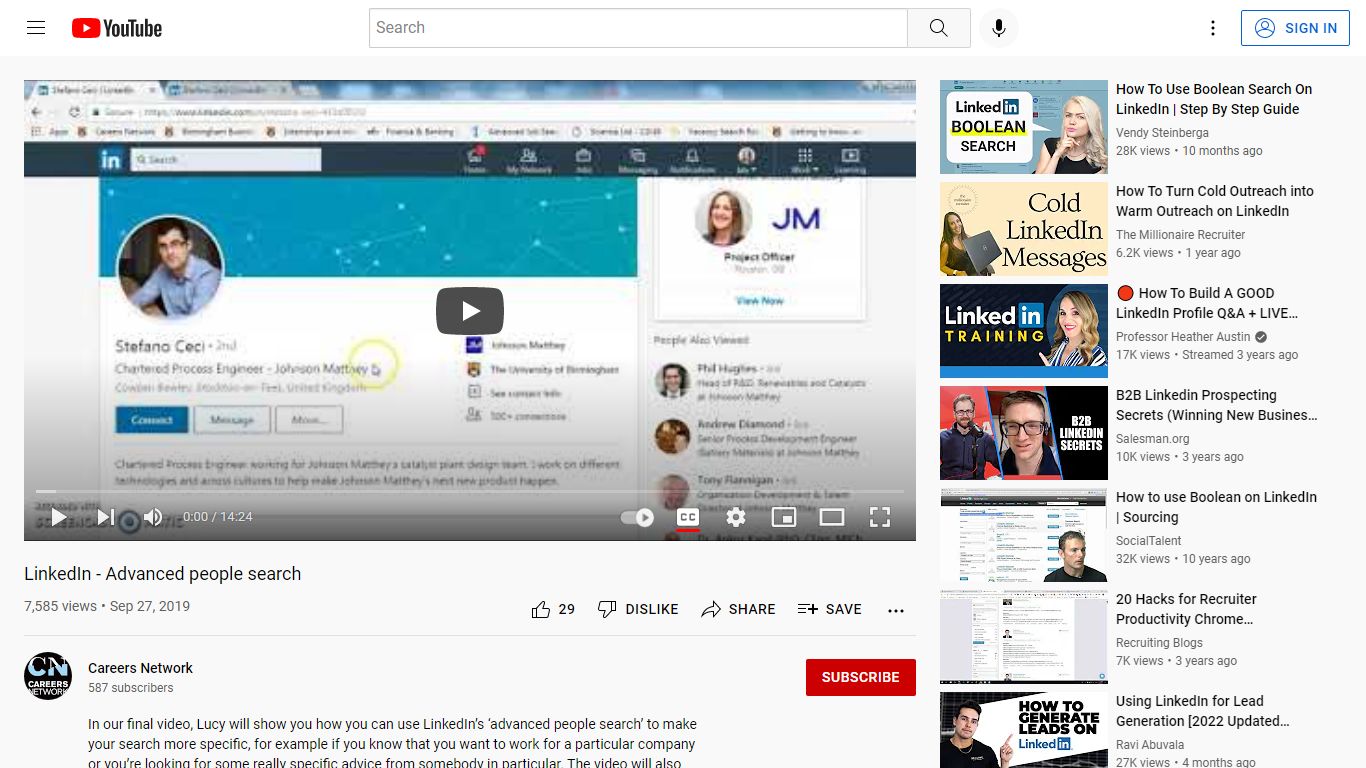Visit Vendy Steinberga channel

(1162, 133)
